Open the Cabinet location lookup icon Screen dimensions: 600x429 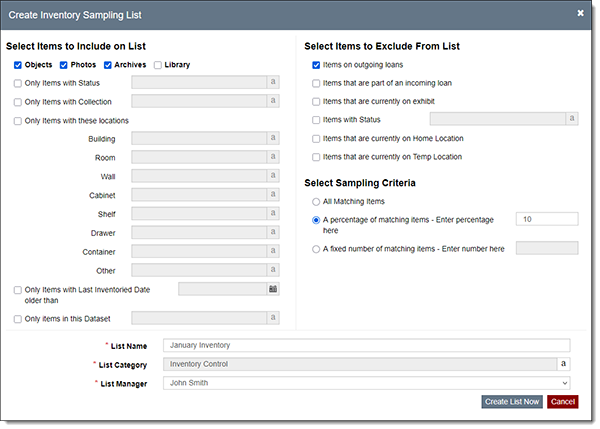pyautogui.click(x=272, y=194)
